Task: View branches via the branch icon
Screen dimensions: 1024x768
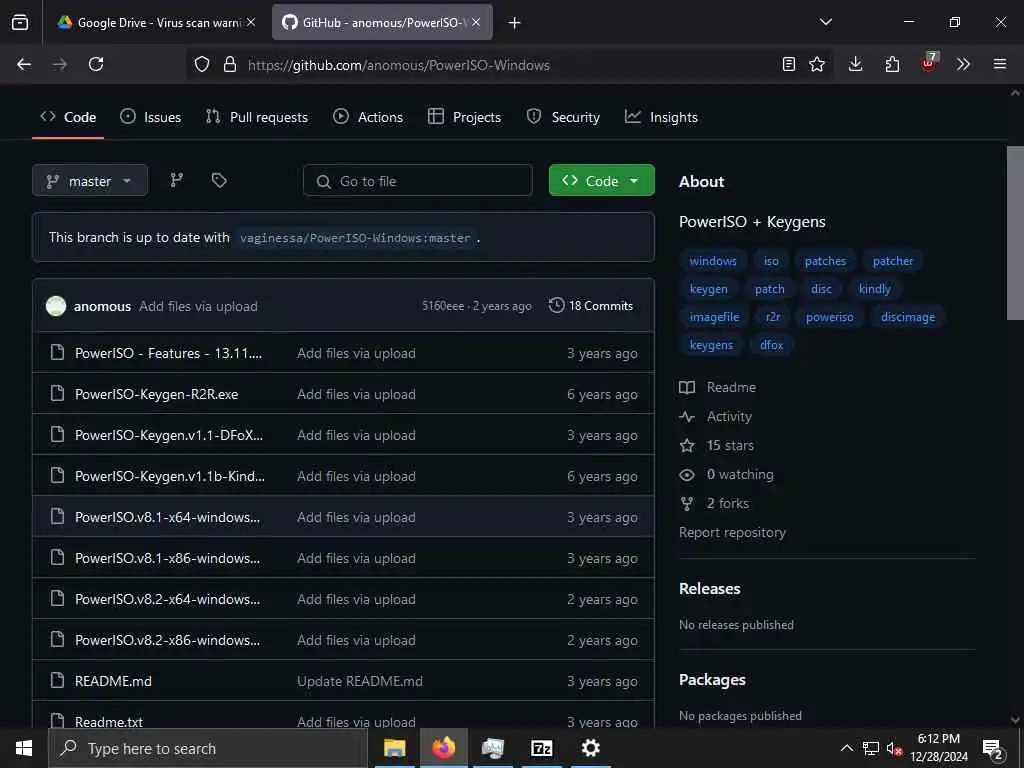Action: (x=177, y=180)
